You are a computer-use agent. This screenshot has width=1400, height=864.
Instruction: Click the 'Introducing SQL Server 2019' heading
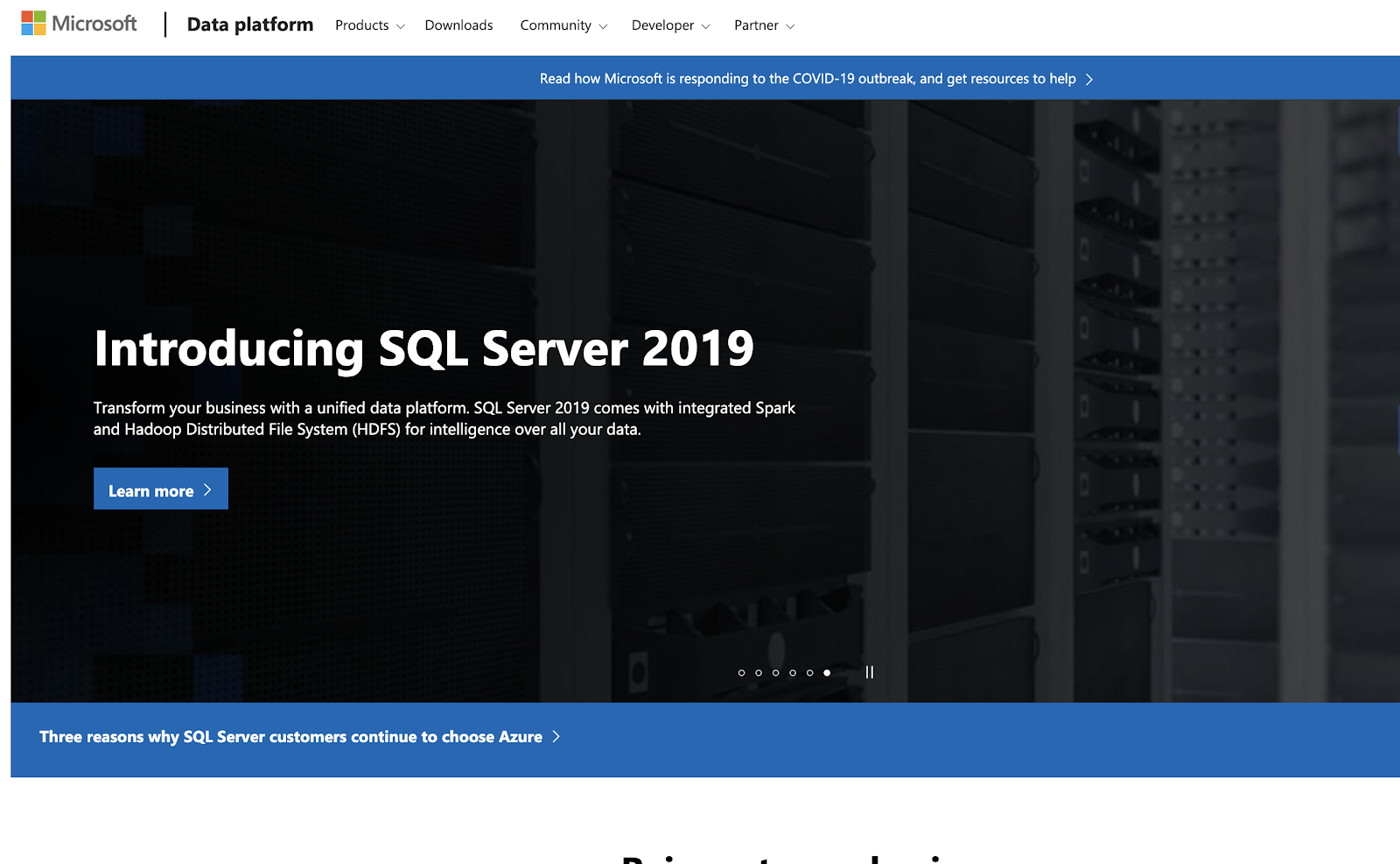[x=423, y=348]
